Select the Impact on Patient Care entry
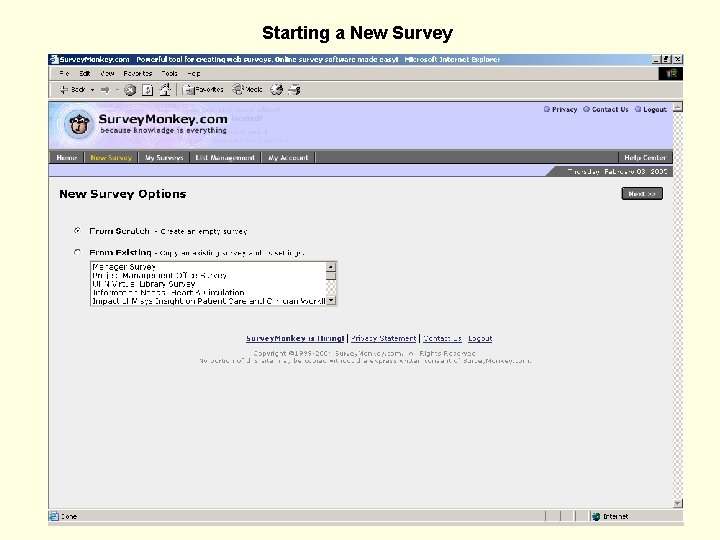Viewport: 720px width, 540px height. [x=208, y=301]
